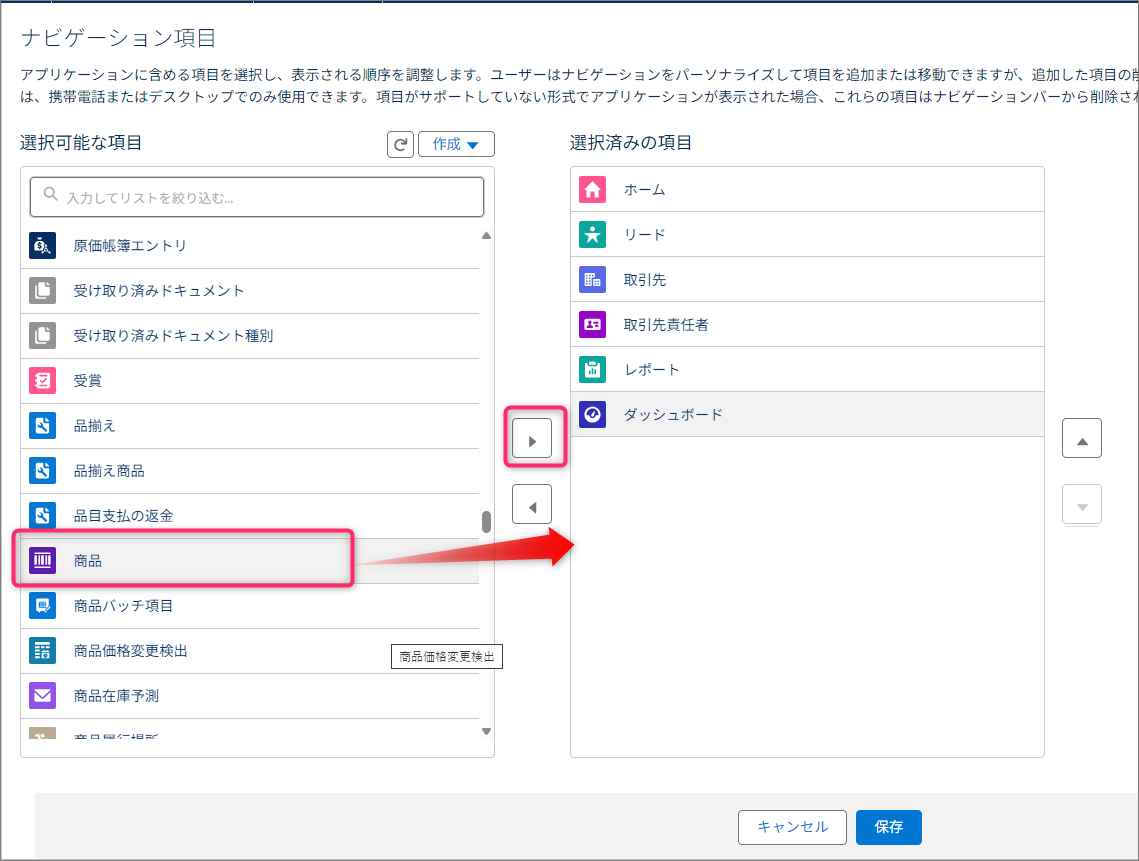Screen dimensions: 1139x861
Task: Click the レポート report clipboard icon
Action: pos(592,370)
